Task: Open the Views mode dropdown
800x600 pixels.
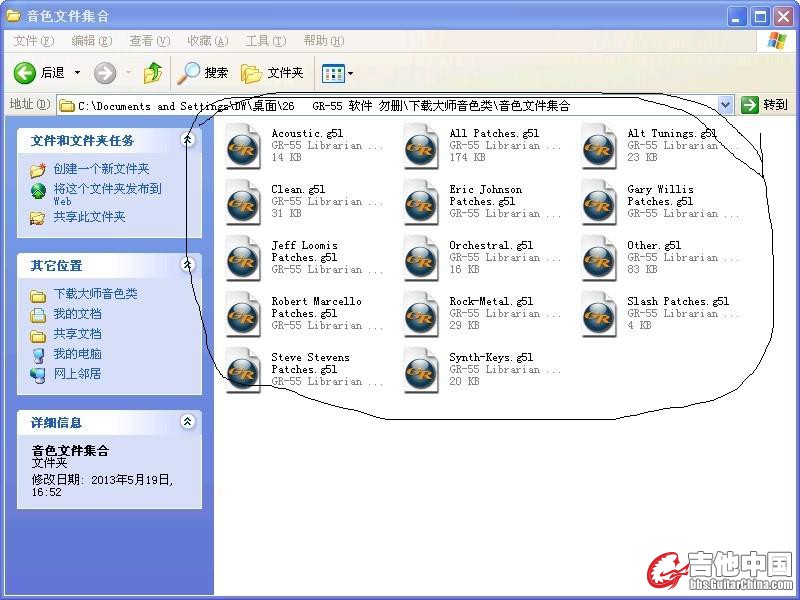Action: (337, 73)
